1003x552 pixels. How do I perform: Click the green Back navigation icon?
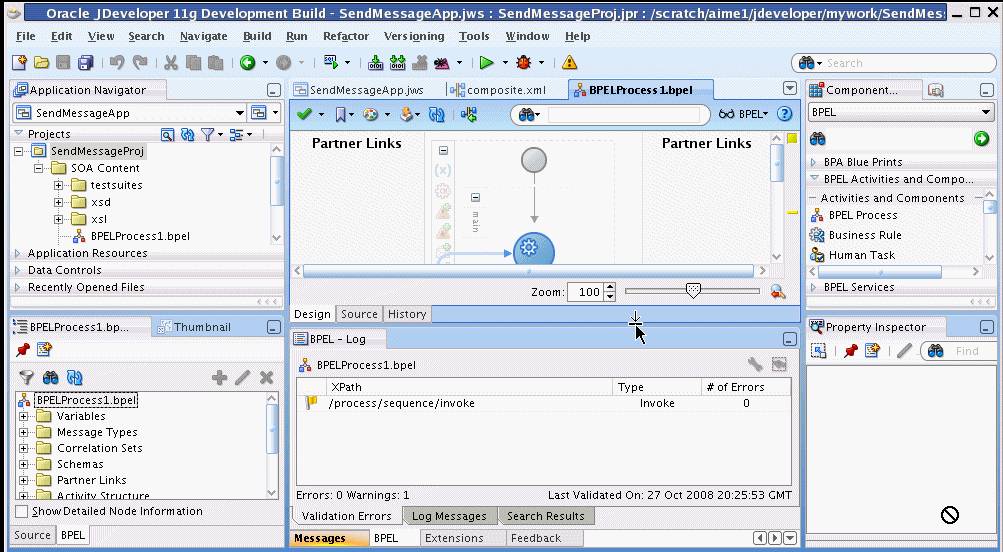coord(248,63)
